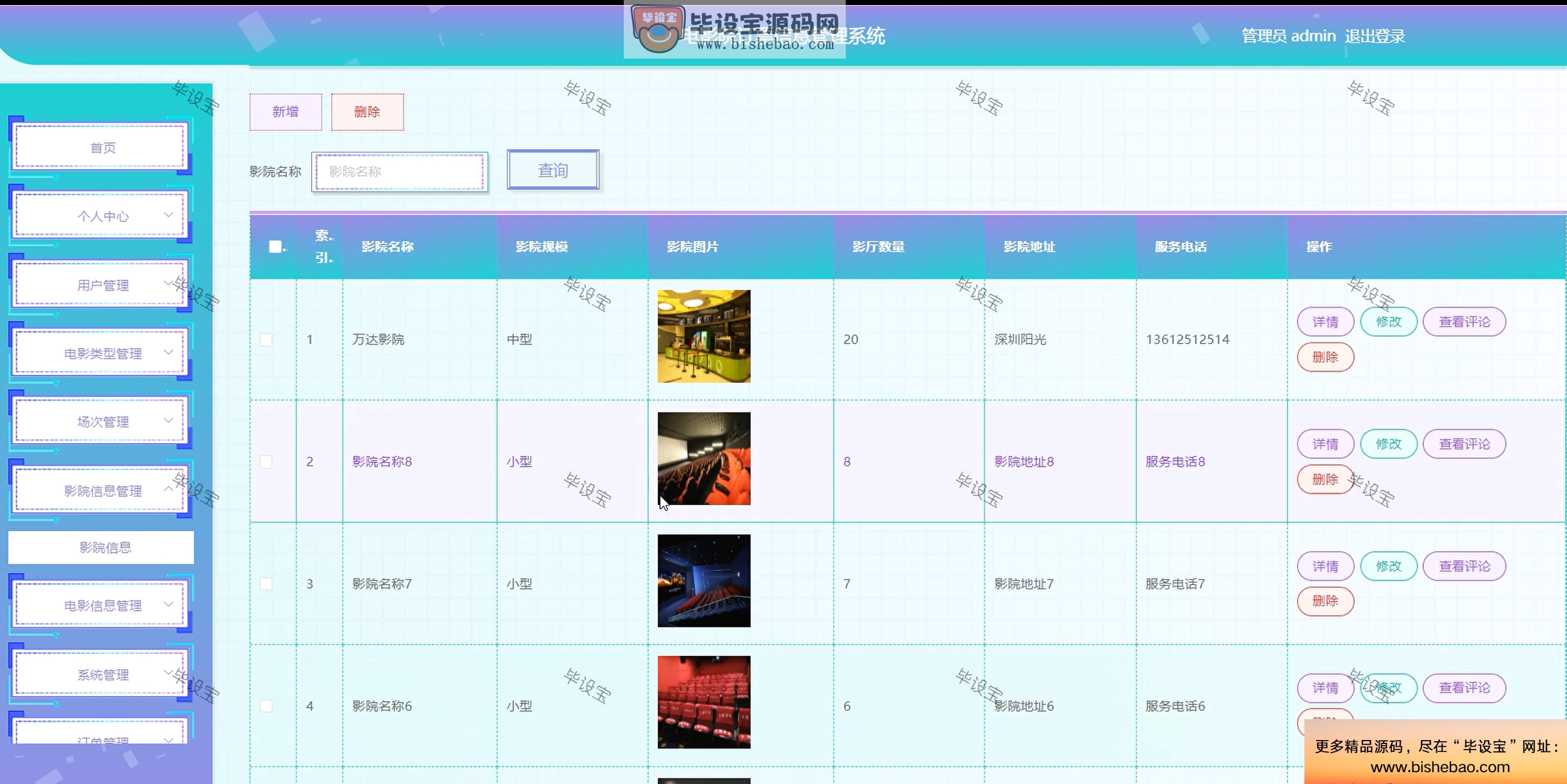This screenshot has width=1567, height=784.
Task: Select the 影院信息 submenu item
Action: pyautogui.click(x=101, y=547)
